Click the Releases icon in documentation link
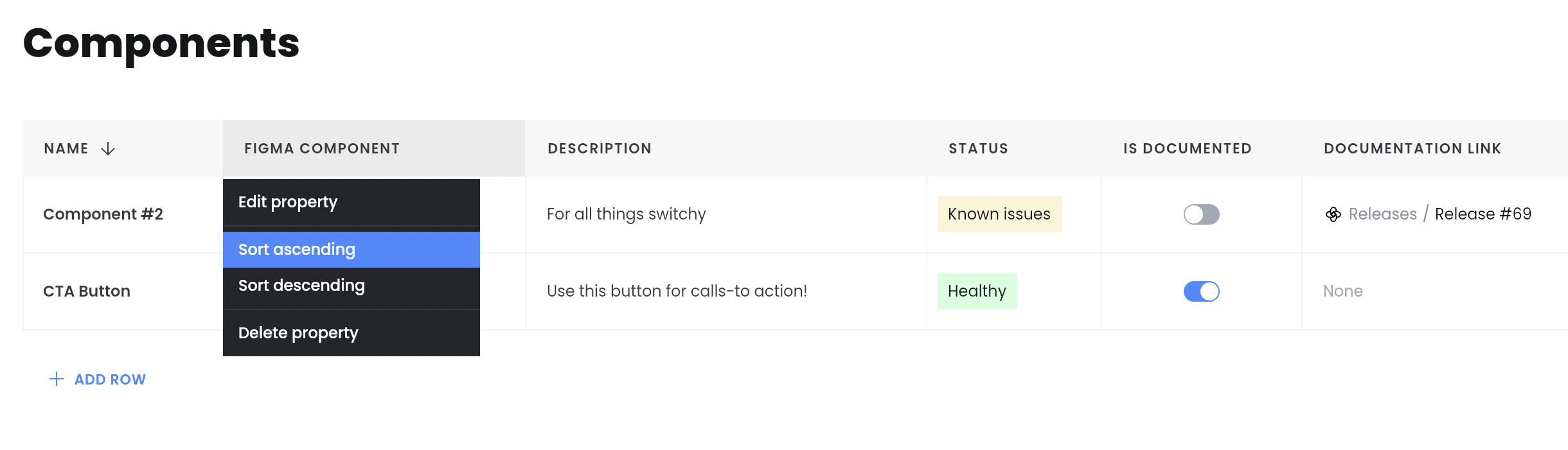 pos(1333,214)
